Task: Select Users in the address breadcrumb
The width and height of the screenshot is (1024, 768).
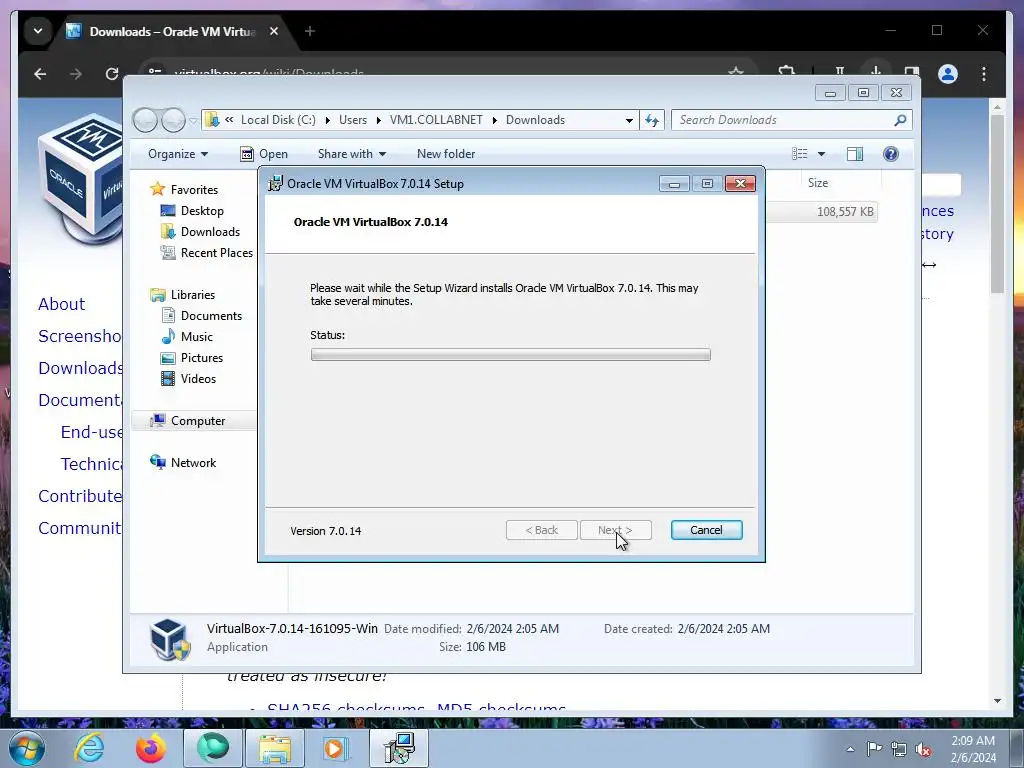Action: 353,120
